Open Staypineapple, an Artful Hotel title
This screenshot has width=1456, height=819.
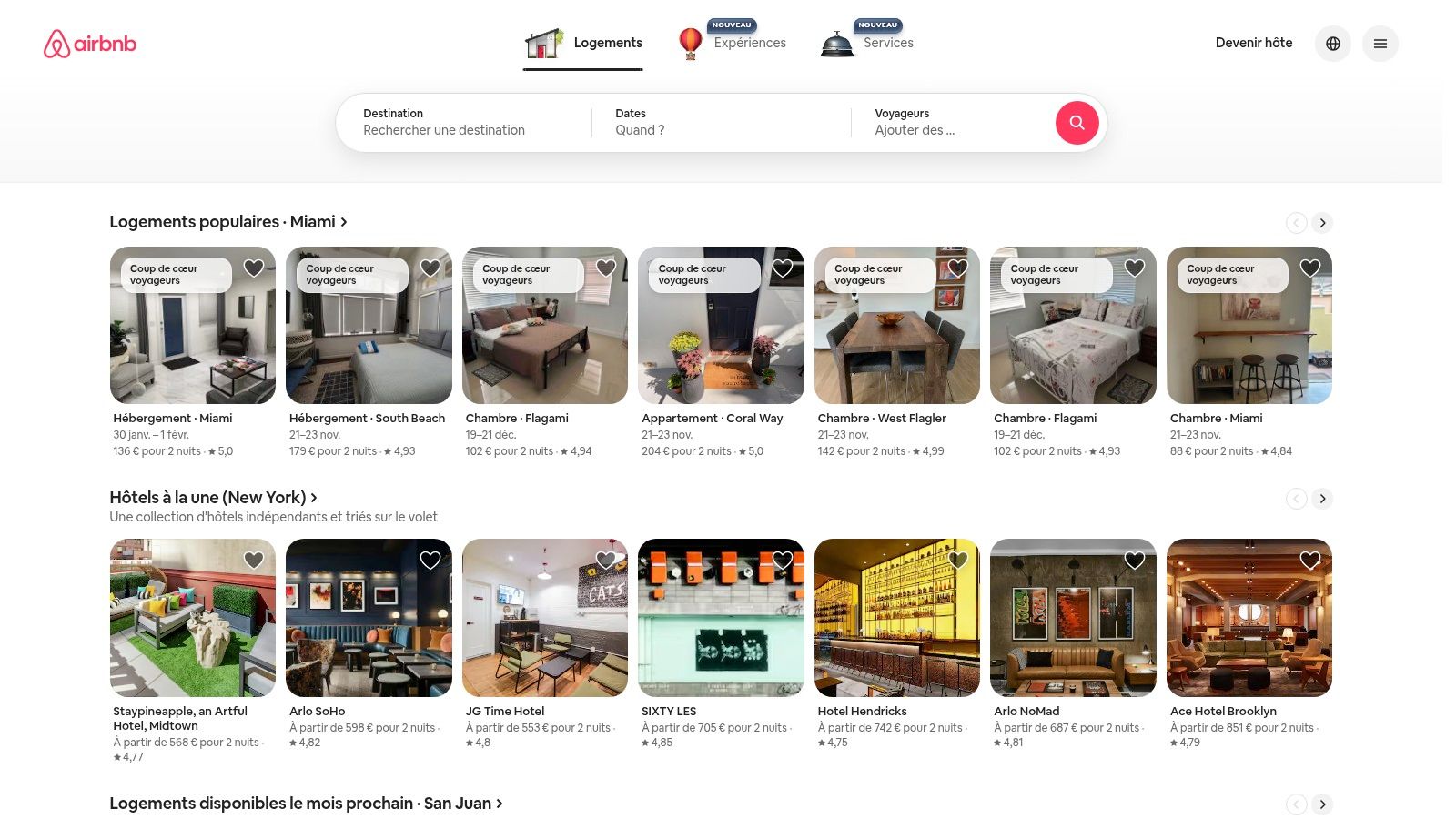coord(180,719)
